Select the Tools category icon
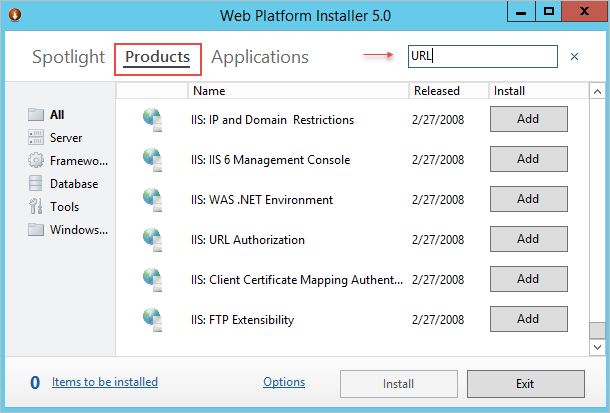Screen dimensions: 610x413 [x=36, y=207]
